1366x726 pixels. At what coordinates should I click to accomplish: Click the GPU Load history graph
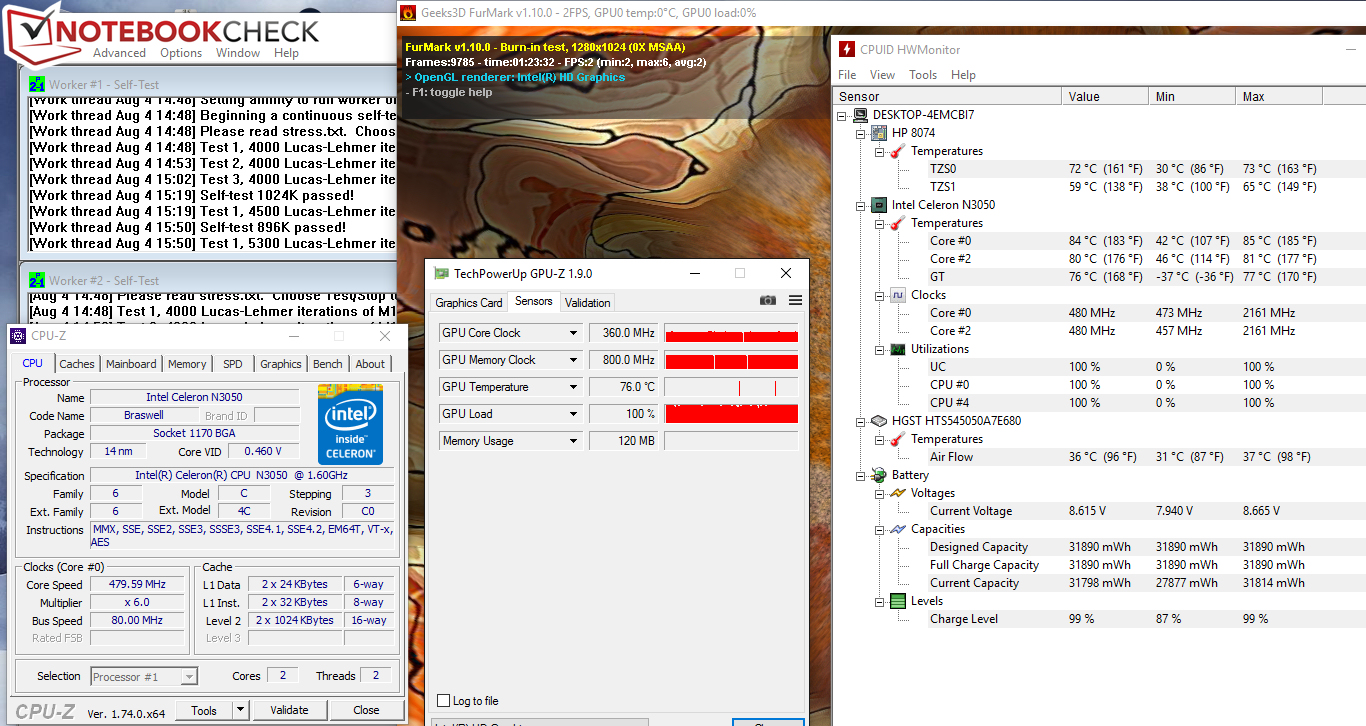pyautogui.click(x=731, y=414)
